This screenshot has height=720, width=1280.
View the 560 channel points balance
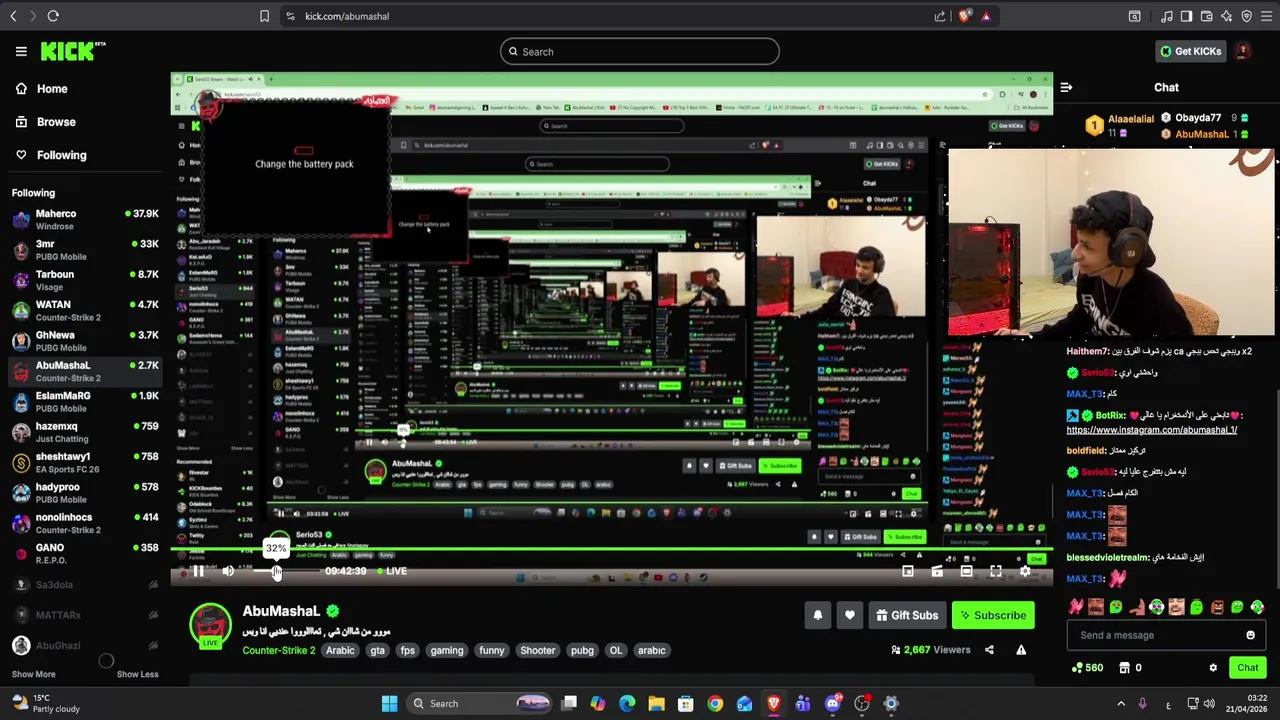1087,668
